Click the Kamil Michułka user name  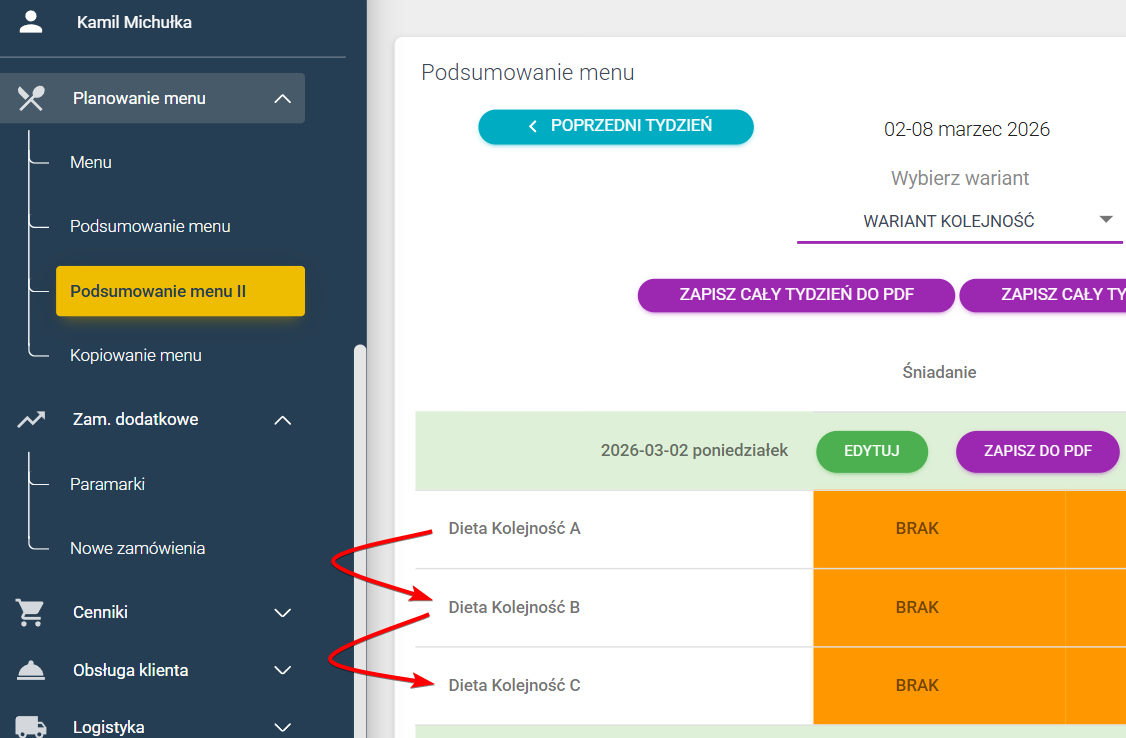click(134, 22)
